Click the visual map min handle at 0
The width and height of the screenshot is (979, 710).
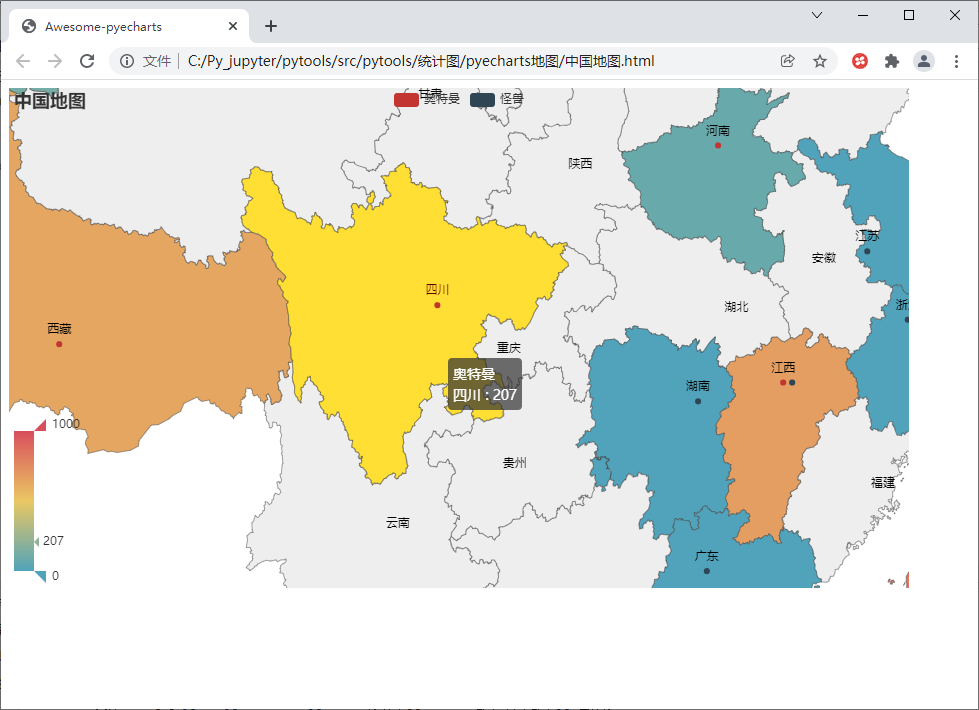click(x=40, y=576)
